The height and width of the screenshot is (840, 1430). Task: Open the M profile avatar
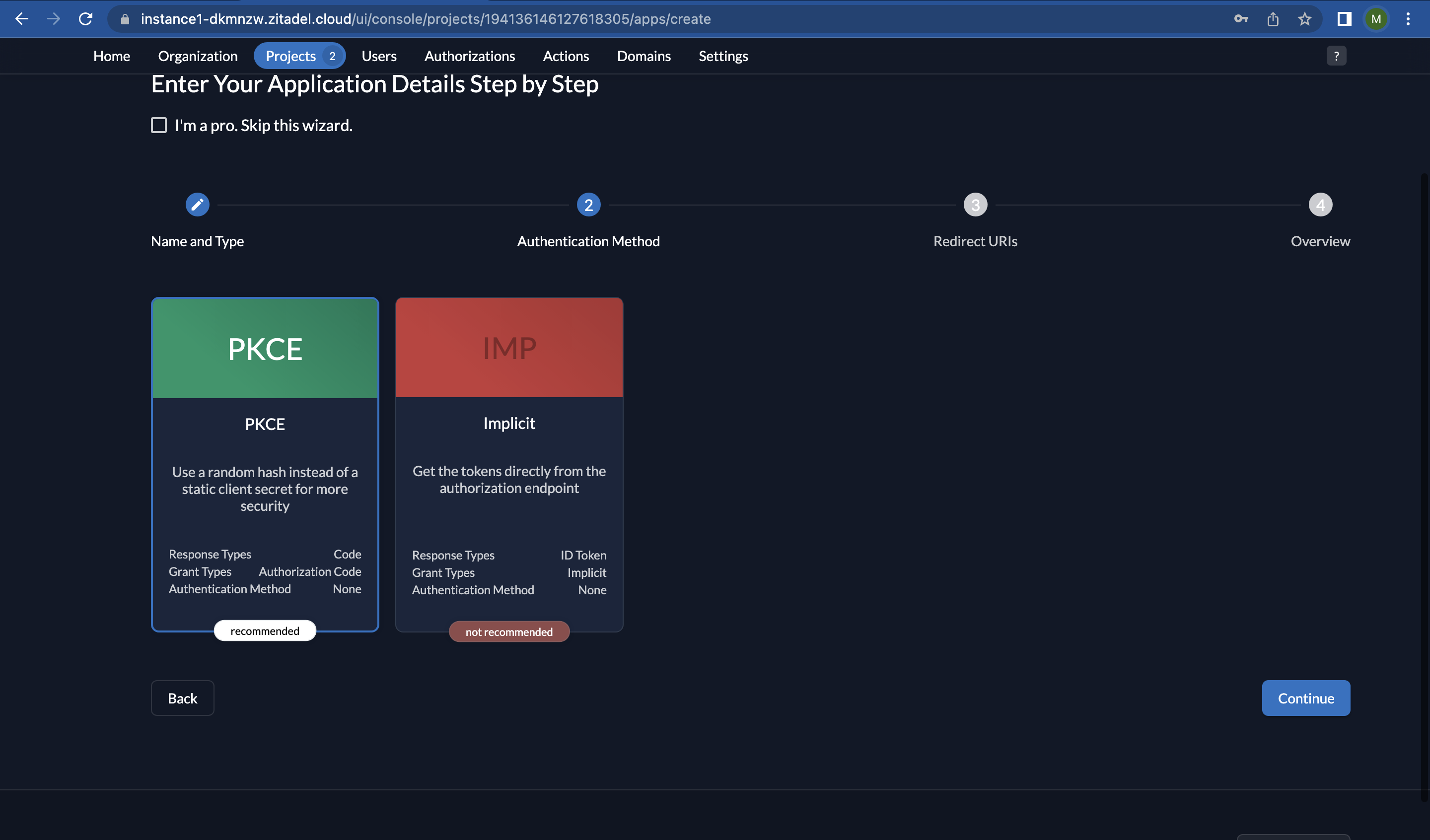pos(1376,19)
